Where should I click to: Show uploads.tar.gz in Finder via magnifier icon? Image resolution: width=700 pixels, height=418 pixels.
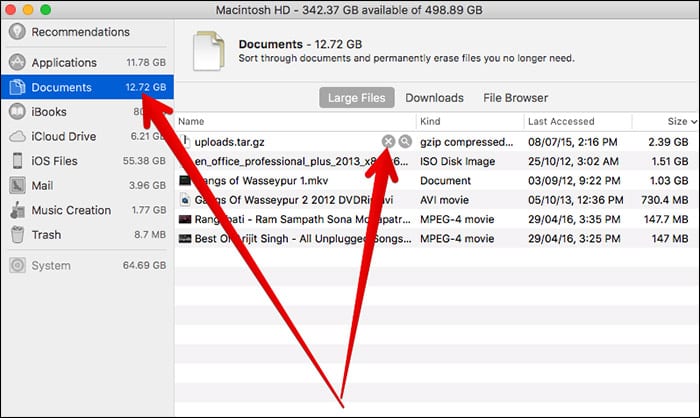(405, 142)
